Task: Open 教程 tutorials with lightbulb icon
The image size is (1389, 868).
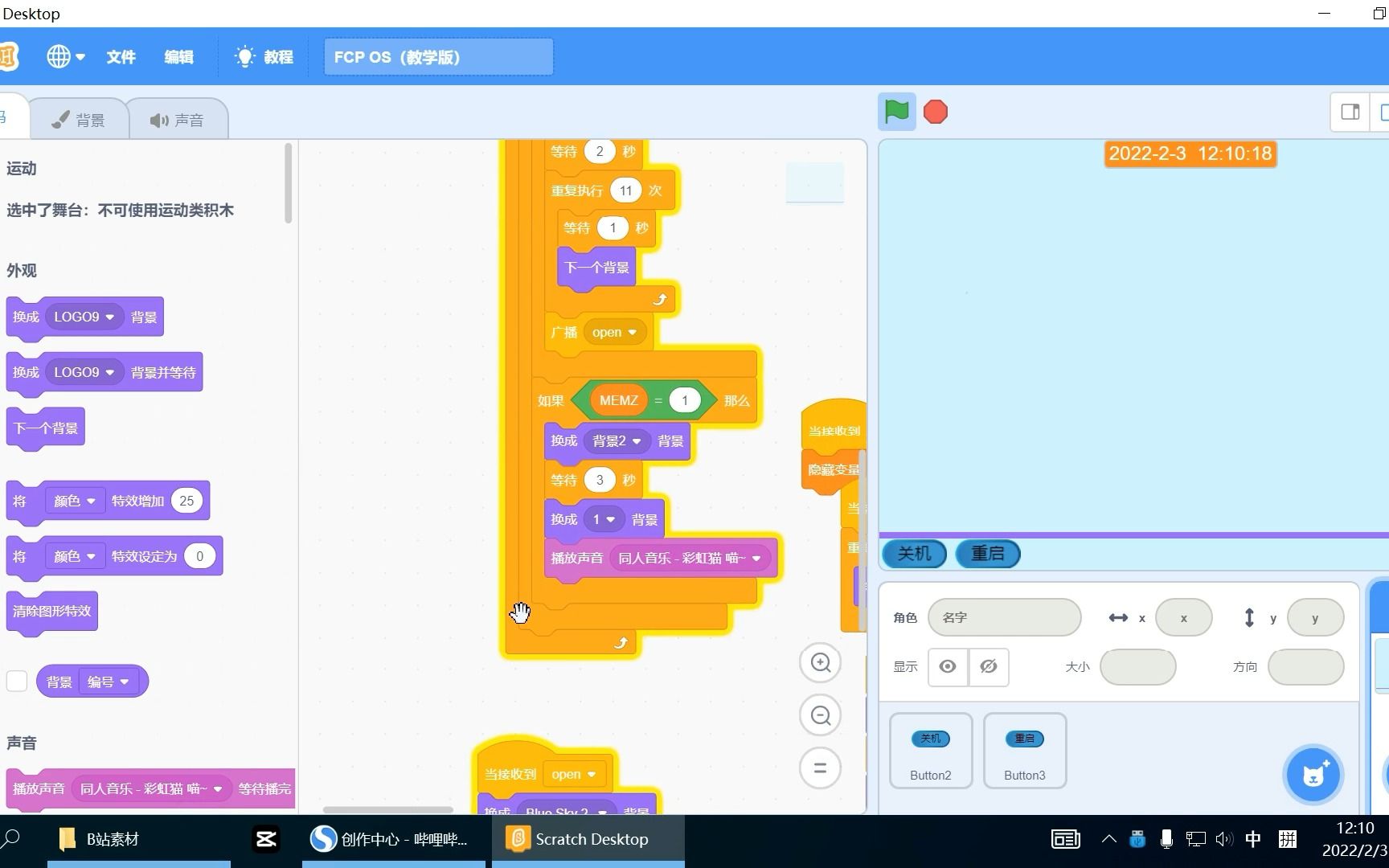Action: (x=264, y=56)
